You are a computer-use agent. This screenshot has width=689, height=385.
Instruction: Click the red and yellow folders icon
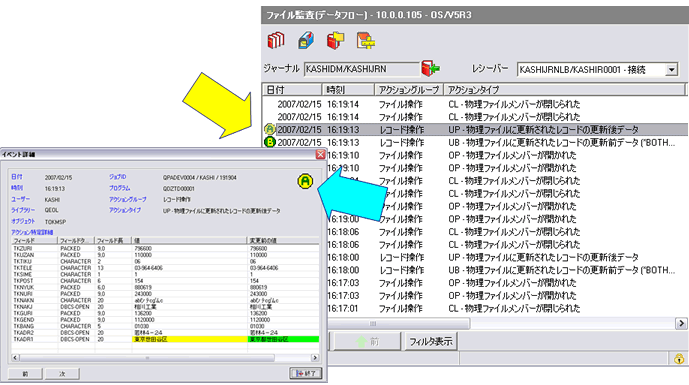click(336, 40)
